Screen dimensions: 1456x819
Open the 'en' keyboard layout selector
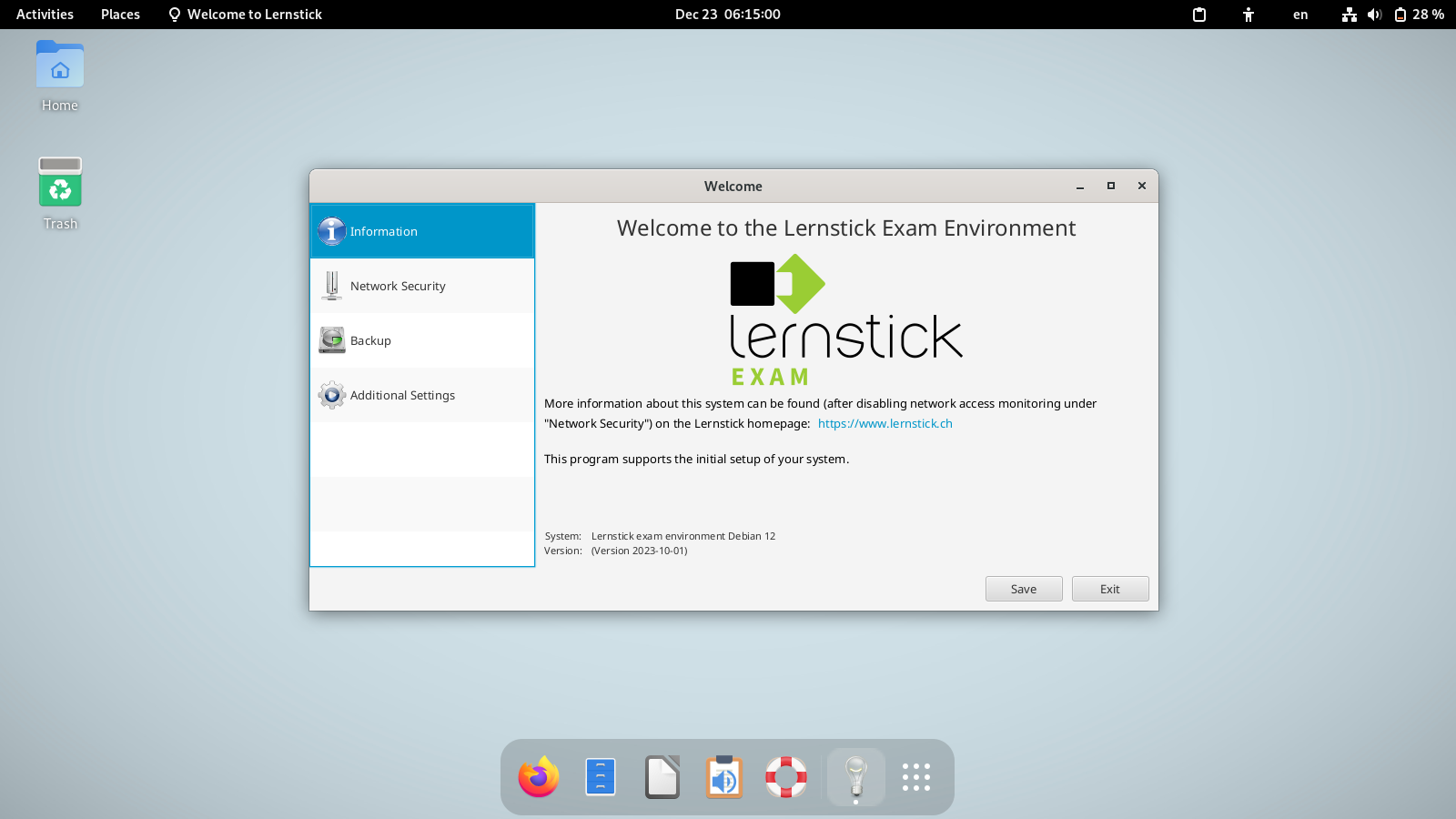[x=1300, y=15]
